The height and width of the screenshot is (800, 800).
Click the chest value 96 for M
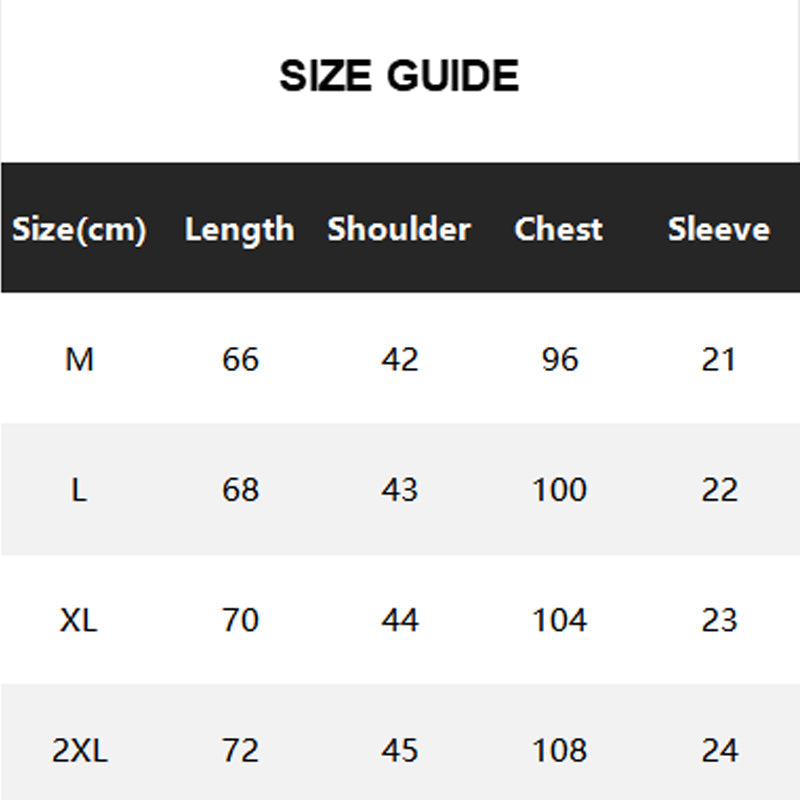pyautogui.click(x=560, y=359)
